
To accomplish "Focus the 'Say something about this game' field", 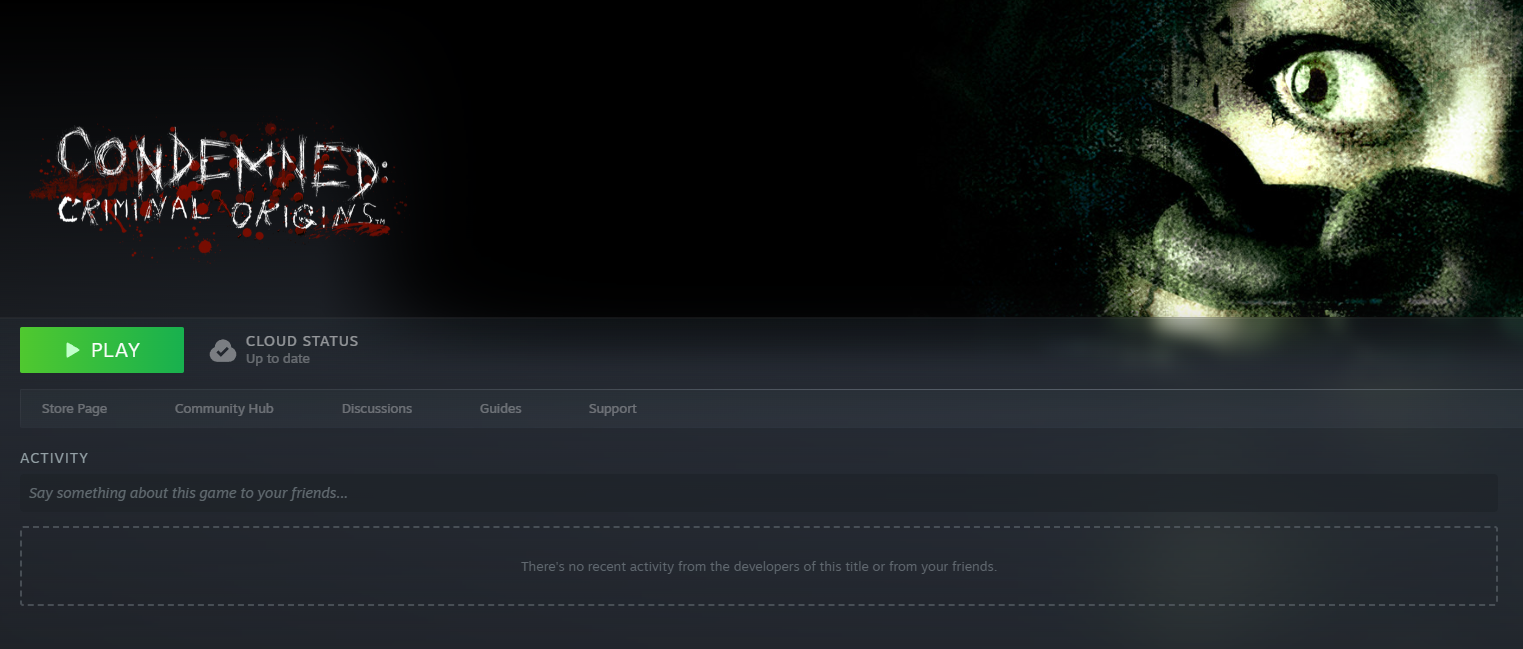I will 758,493.
